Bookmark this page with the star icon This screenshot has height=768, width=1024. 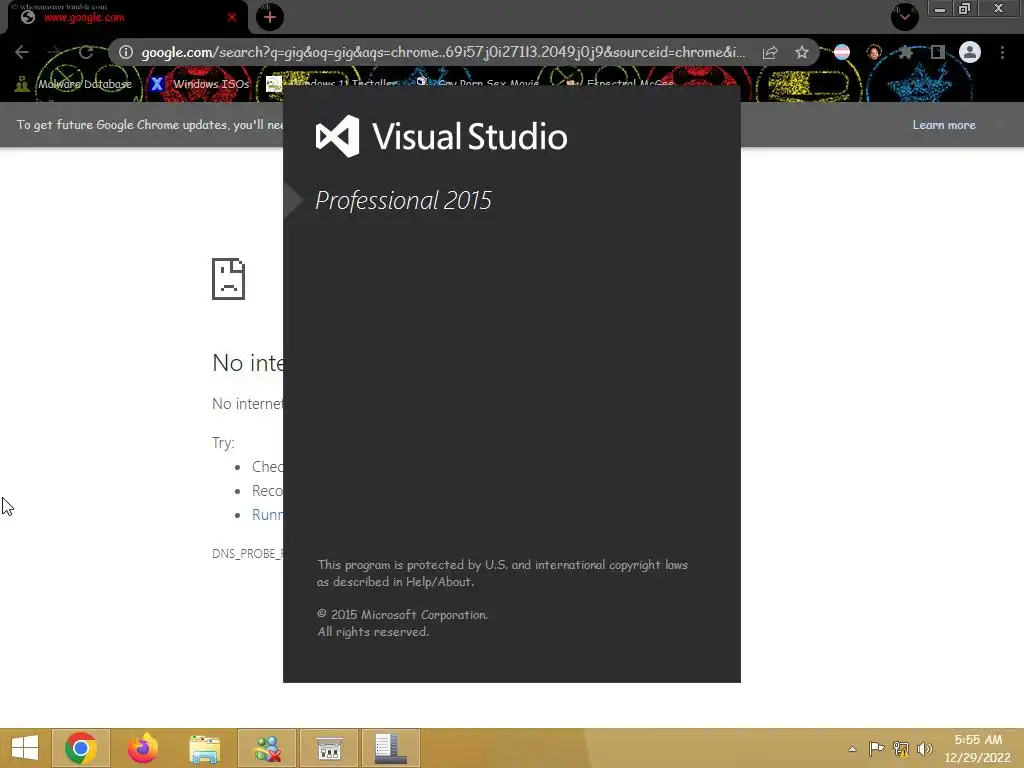click(x=802, y=52)
